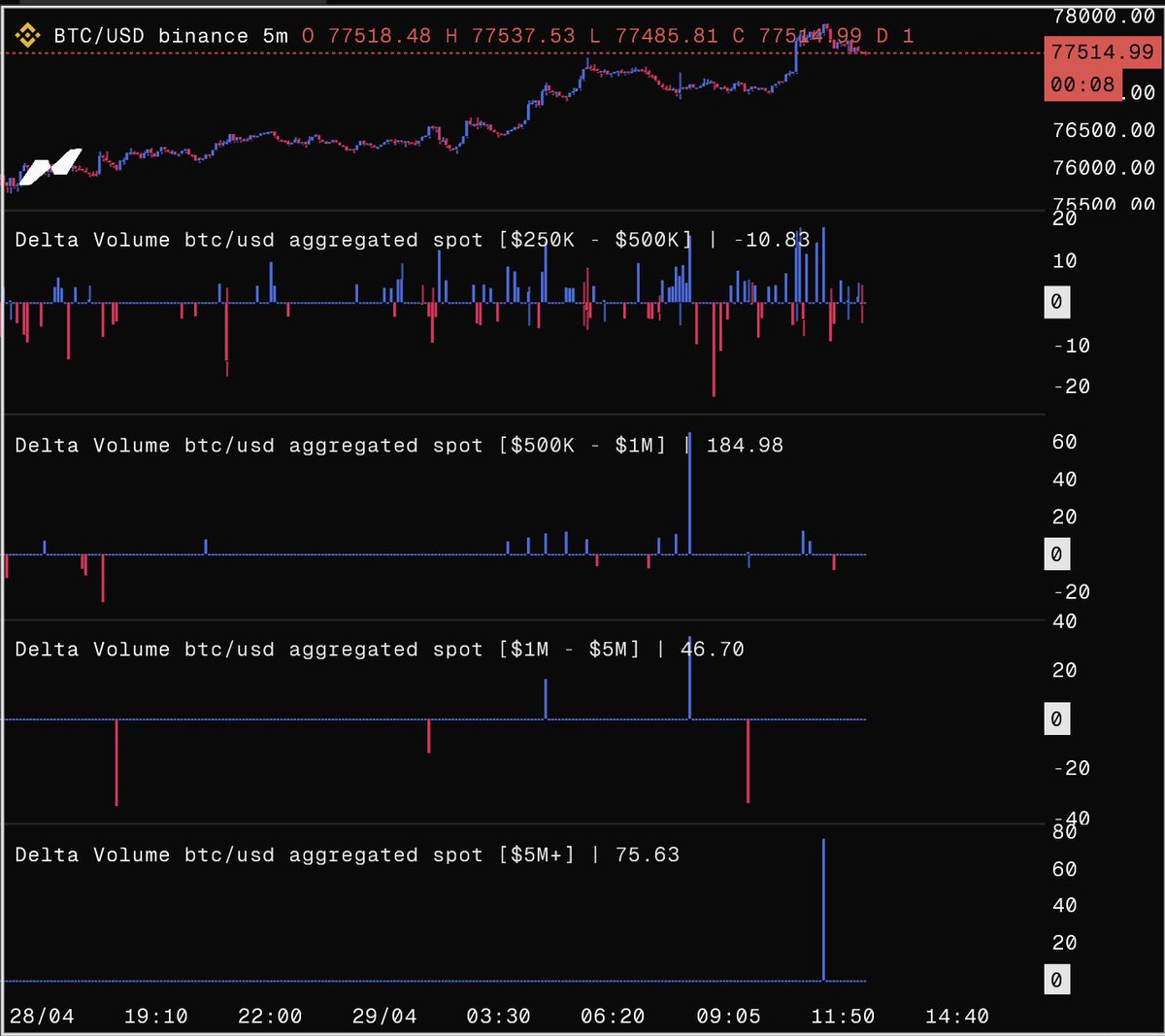Click the zero marker of $250K-$500K pane
This screenshot has height=1036, width=1165.
(x=1056, y=303)
